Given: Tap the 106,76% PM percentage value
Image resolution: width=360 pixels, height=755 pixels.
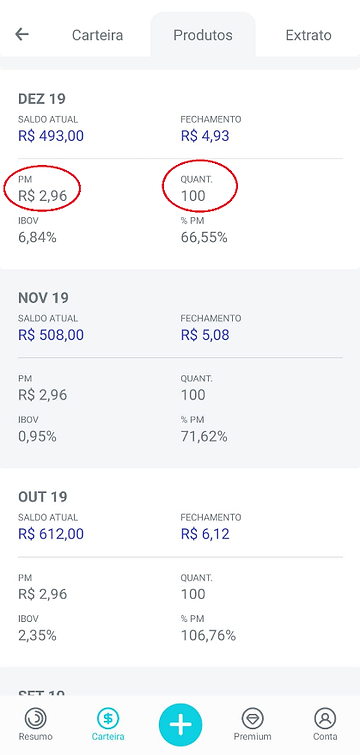Looking at the screenshot, I should 208,636.
